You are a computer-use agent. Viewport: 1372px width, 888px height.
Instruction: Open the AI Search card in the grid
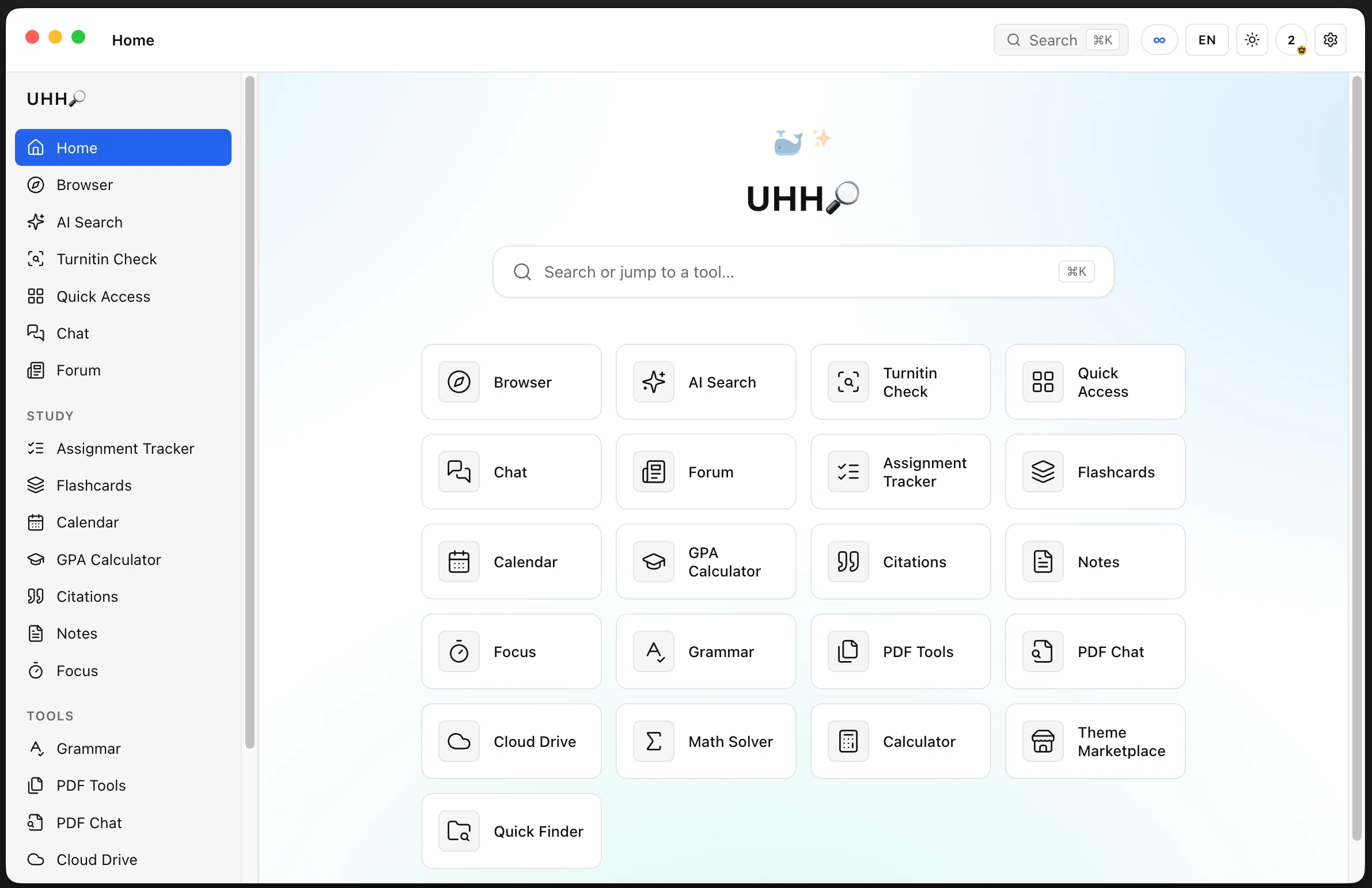(706, 382)
